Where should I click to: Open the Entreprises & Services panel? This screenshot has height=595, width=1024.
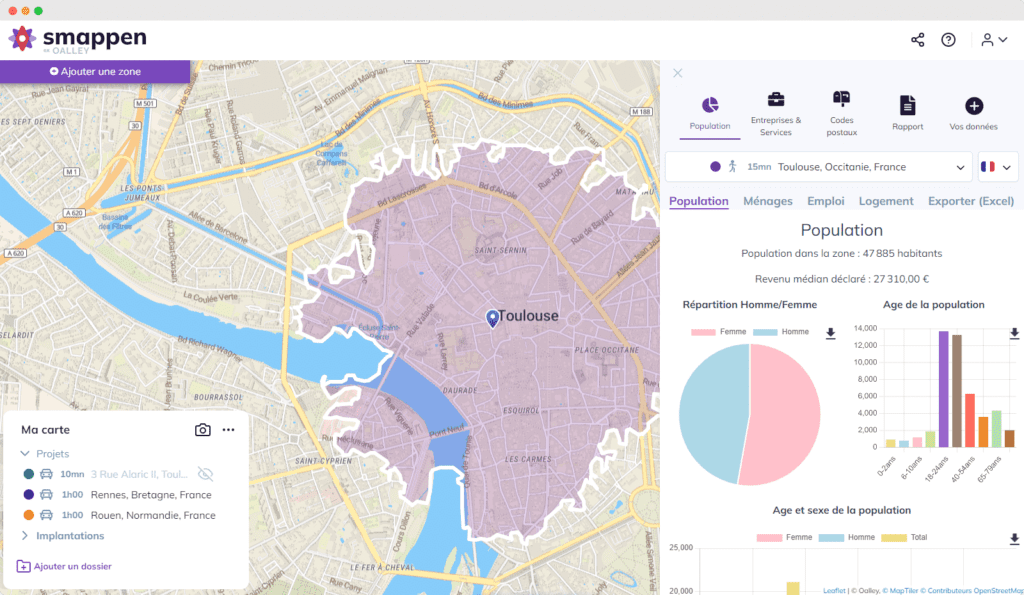[x=776, y=110]
